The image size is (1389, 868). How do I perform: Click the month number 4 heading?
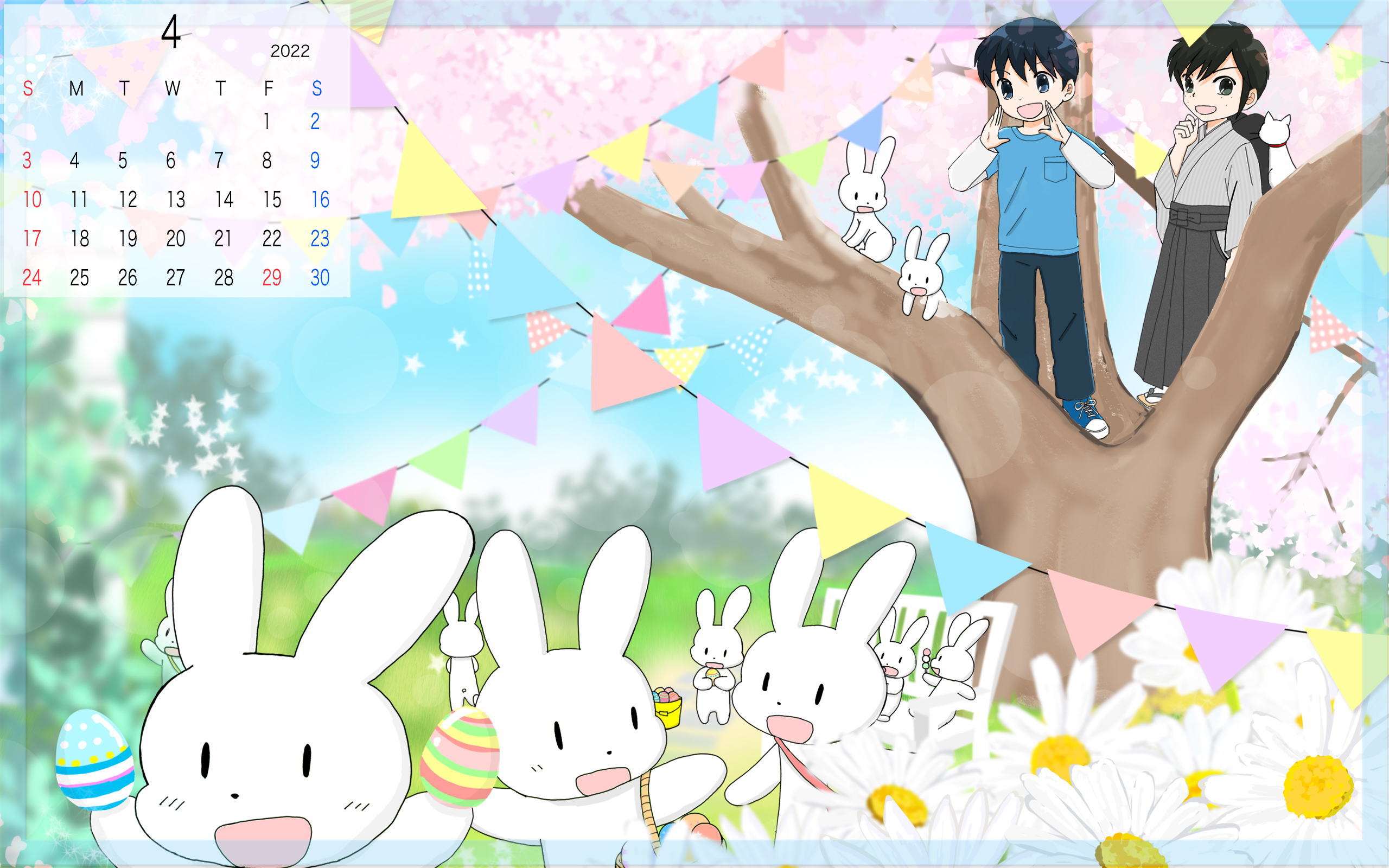171,32
